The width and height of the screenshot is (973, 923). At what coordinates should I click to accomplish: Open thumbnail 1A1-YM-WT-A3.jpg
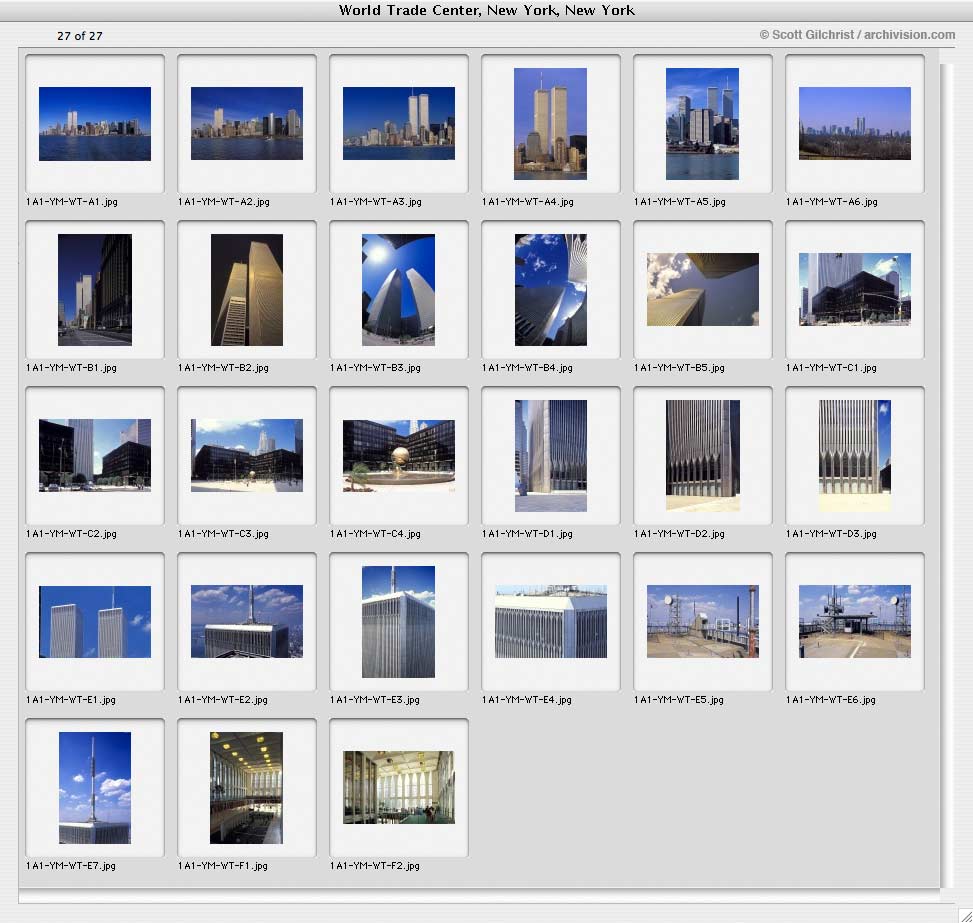(399, 124)
